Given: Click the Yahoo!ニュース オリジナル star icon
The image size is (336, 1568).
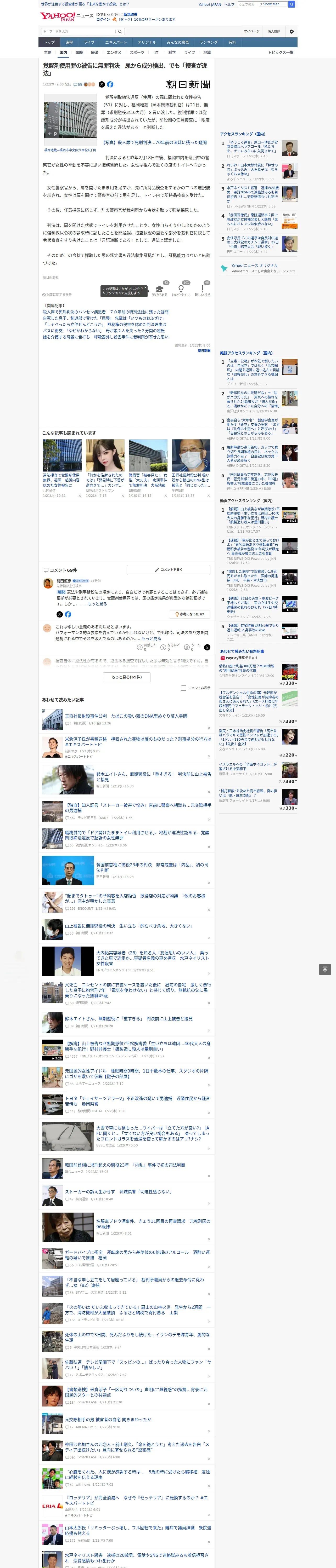Looking at the screenshot, I should tap(225, 268).
